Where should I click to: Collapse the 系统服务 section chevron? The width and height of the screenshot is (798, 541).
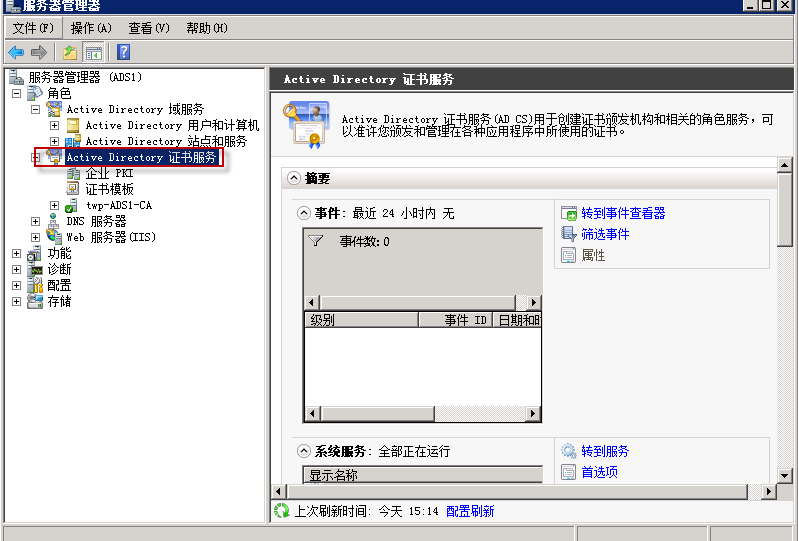pos(304,451)
